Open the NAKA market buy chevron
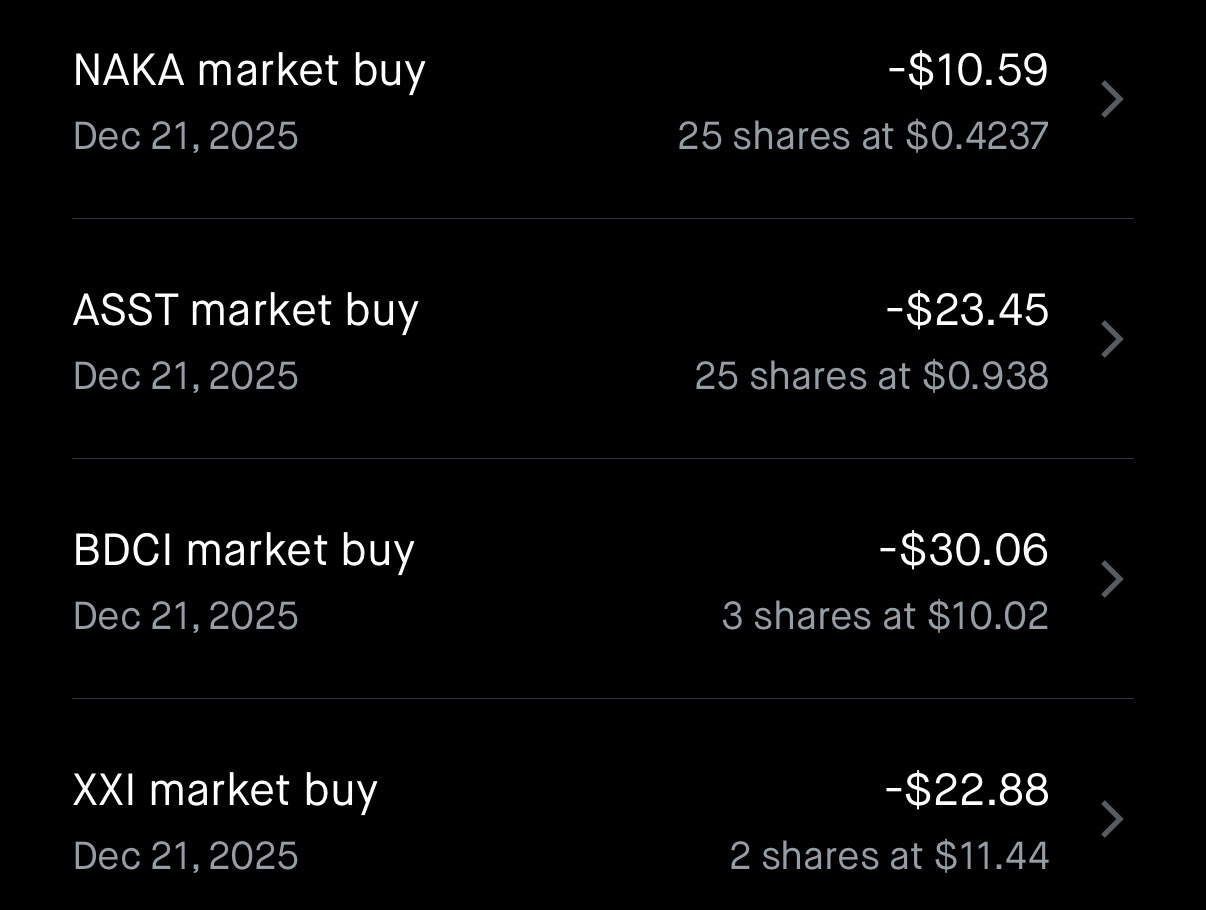This screenshot has width=1206, height=910. 1112,100
